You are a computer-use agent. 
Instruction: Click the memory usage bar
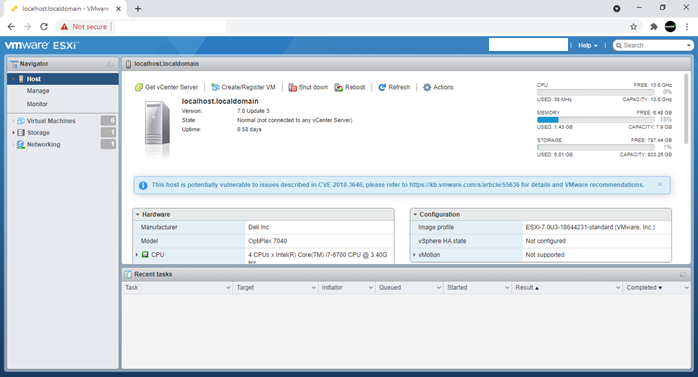[x=596, y=120]
